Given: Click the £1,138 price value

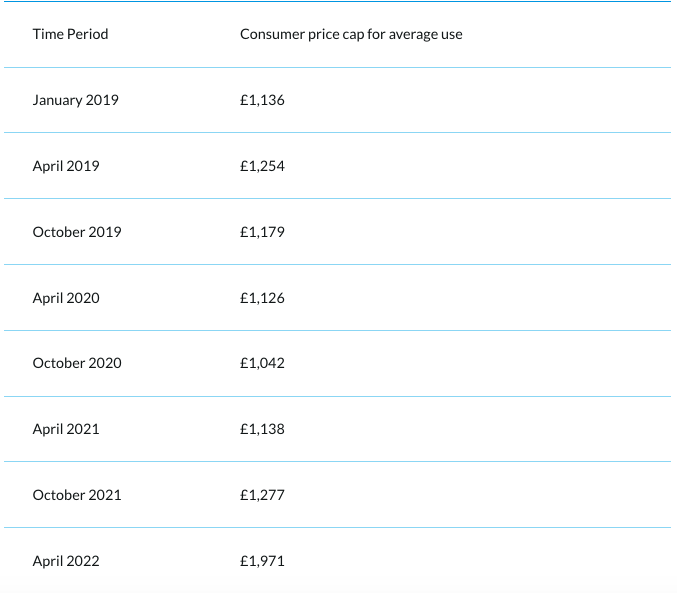Looking at the screenshot, I should 262,429.
